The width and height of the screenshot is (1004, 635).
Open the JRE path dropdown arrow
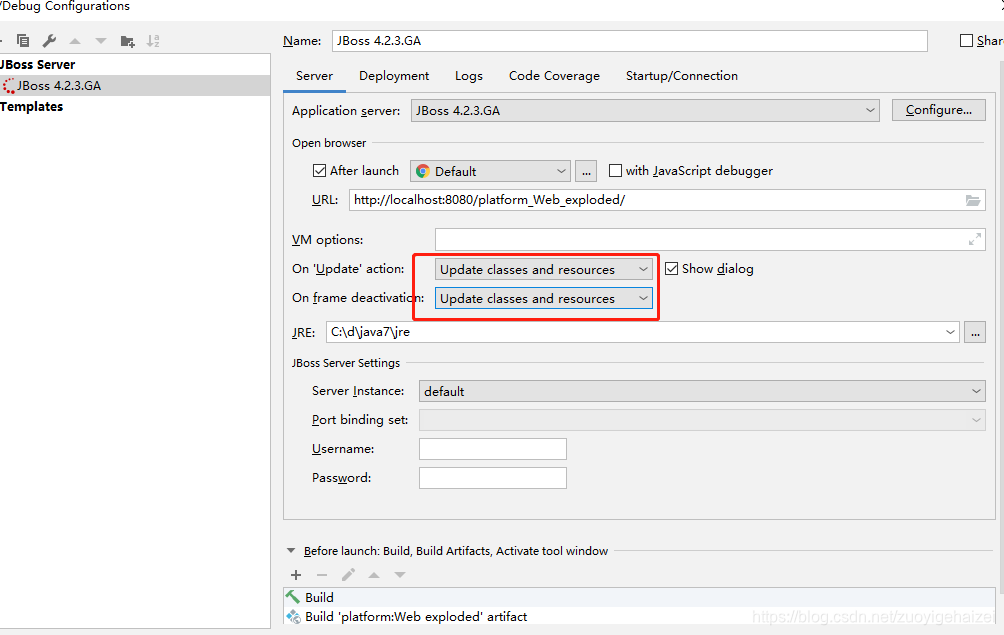pyautogui.click(x=950, y=332)
